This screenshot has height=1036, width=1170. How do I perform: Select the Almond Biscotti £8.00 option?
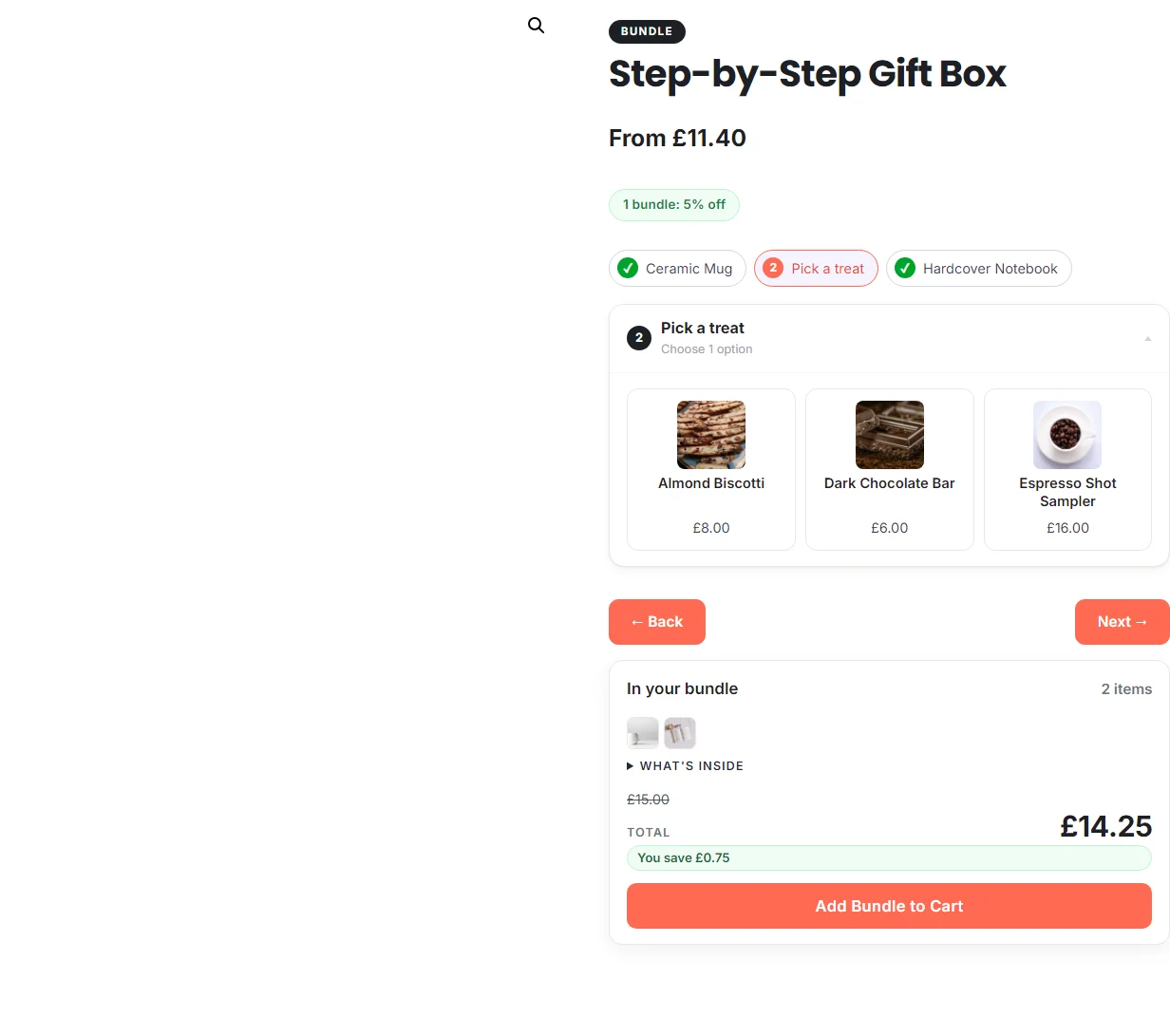711,469
